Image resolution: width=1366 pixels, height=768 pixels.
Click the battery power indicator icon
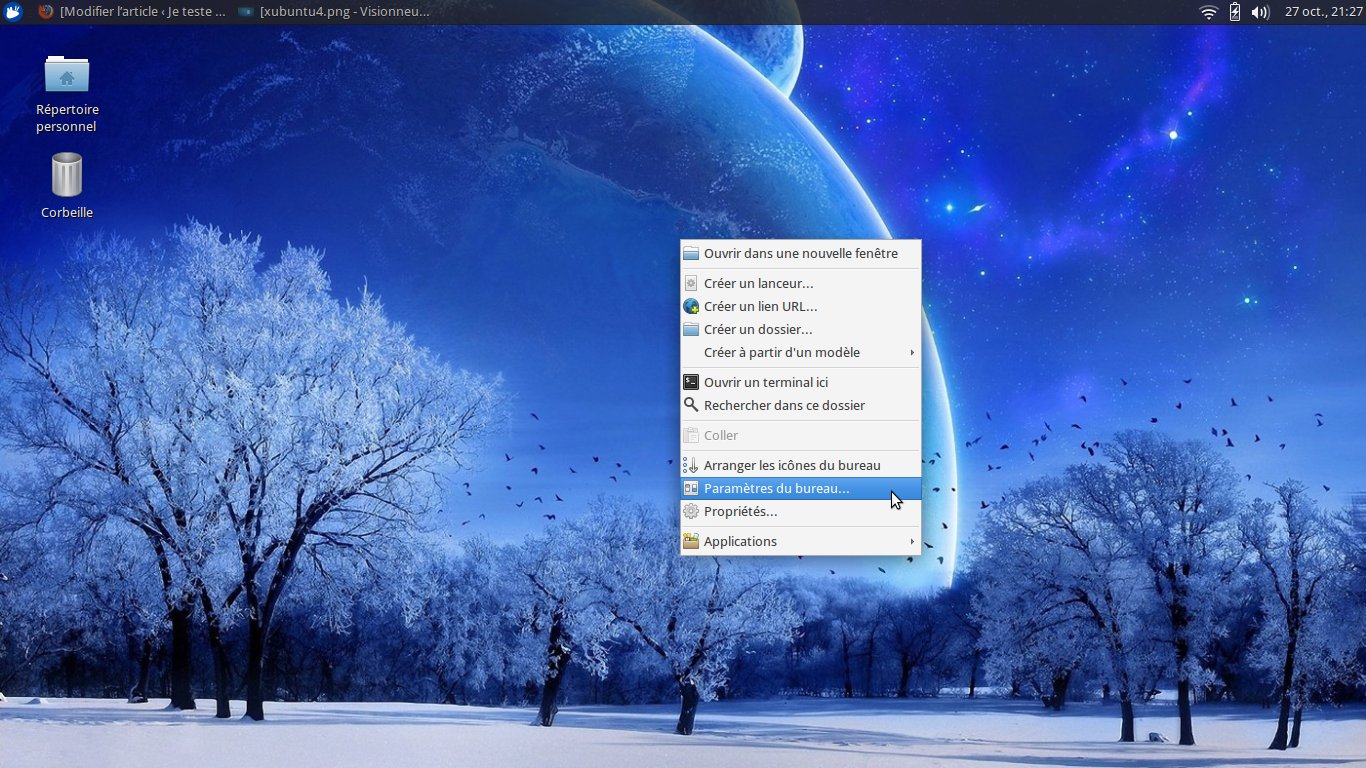[1235, 12]
